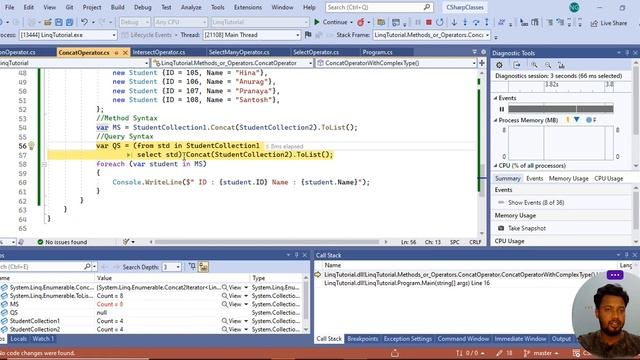Click the reset zoom diagnostics icon
The width and height of the screenshot is (640, 360).
(x=561, y=65)
